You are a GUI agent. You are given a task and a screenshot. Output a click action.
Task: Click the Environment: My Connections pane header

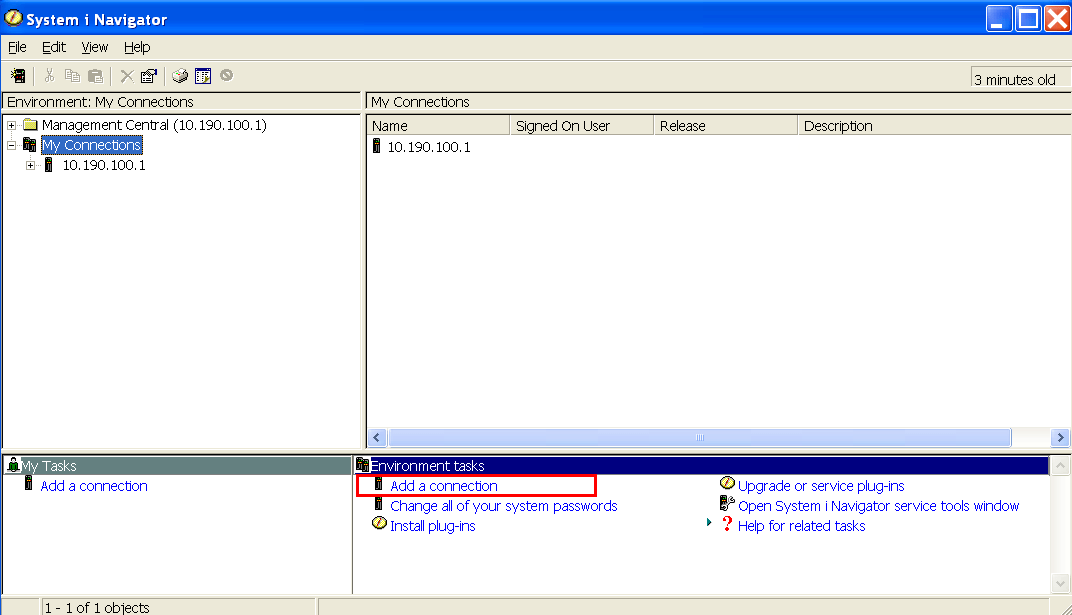[x=181, y=102]
